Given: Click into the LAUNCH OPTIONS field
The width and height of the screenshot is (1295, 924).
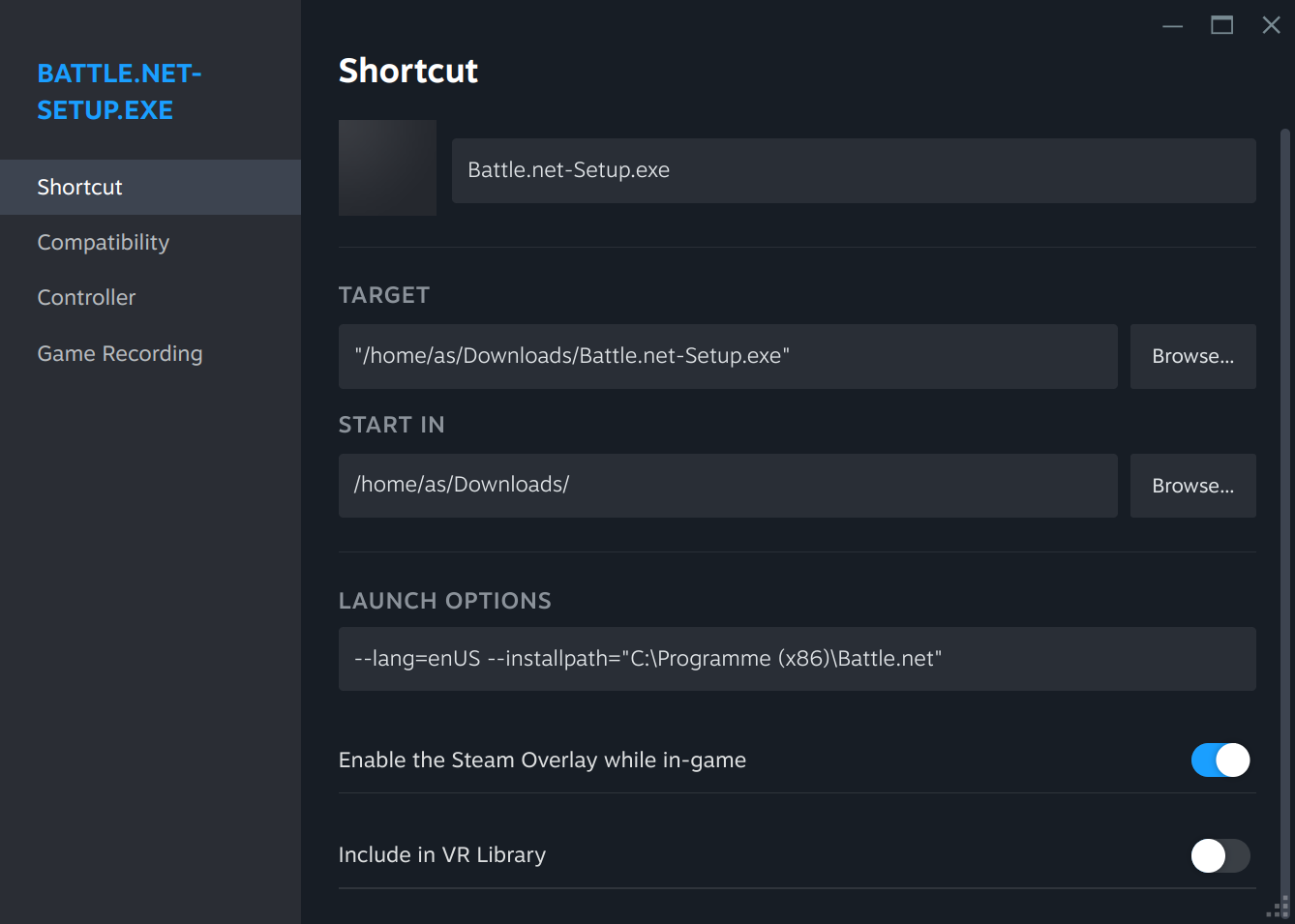Looking at the screenshot, I should (798, 659).
